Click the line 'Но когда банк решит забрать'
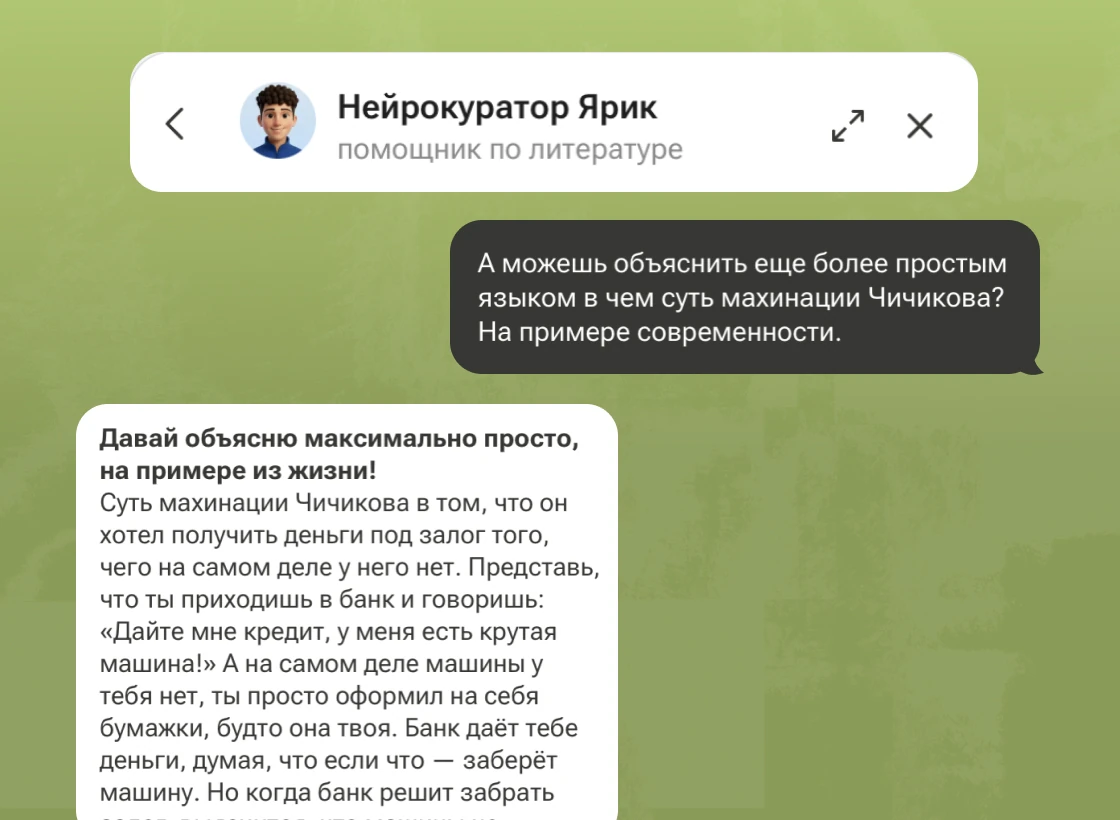Image resolution: width=1120 pixels, height=820 pixels. coord(327,793)
